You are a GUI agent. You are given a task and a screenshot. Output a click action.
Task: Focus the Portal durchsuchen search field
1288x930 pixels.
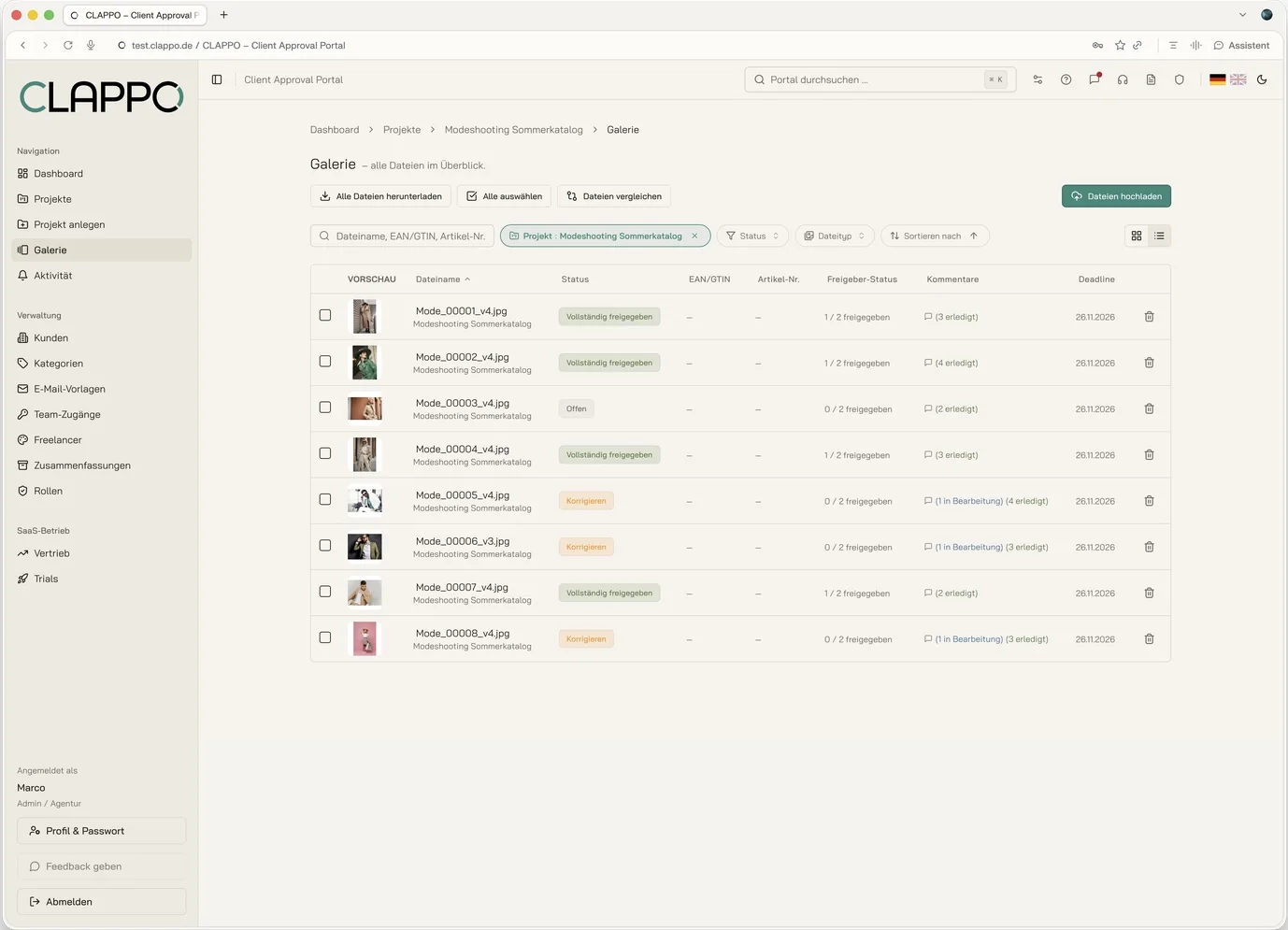(880, 79)
